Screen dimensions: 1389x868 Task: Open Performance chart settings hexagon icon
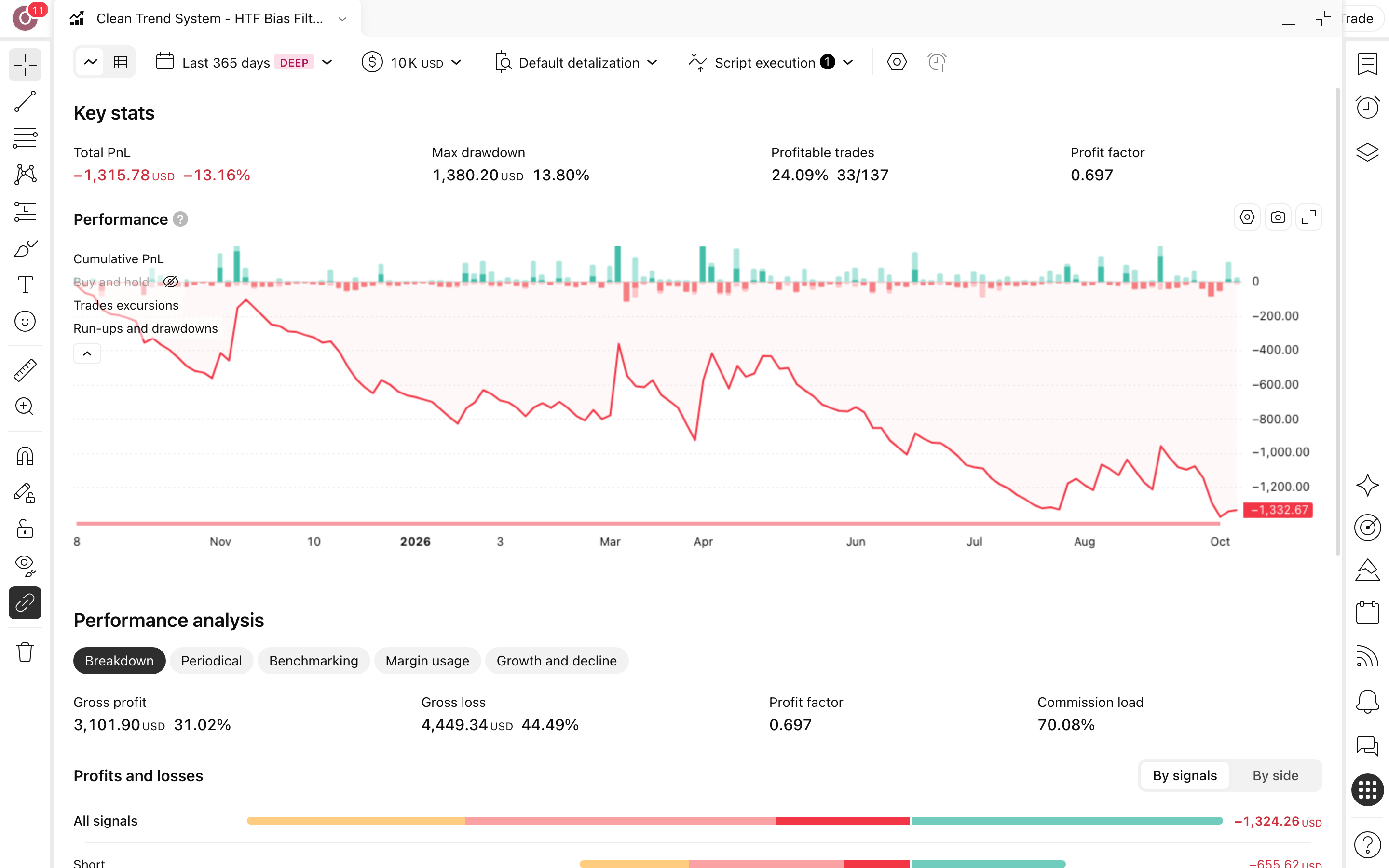(1247, 217)
